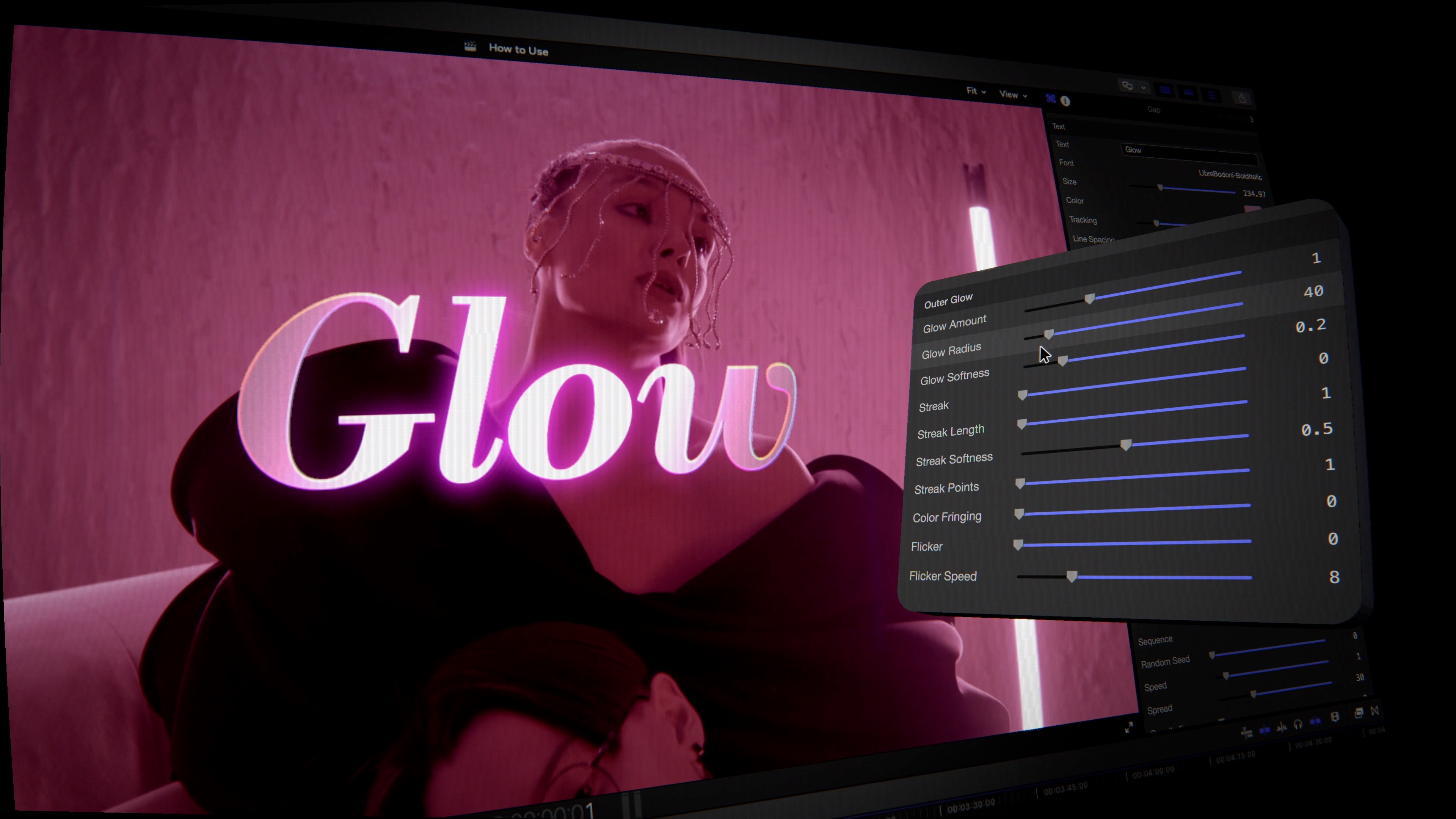Click the Glow Softness value 0.2
The width and height of the screenshot is (1456, 819).
pyautogui.click(x=1311, y=326)
